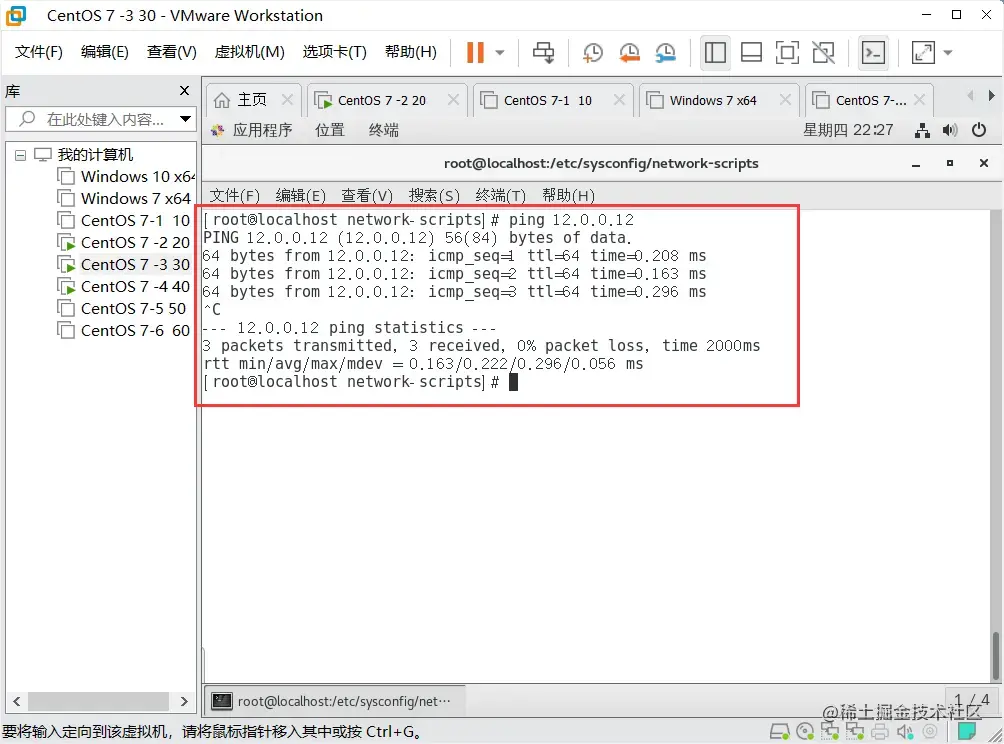Collapse the 我的计算机 tree node
The height and width of the screenshot is (744, 1004).
pyautogui.click(x=20, y=155)
